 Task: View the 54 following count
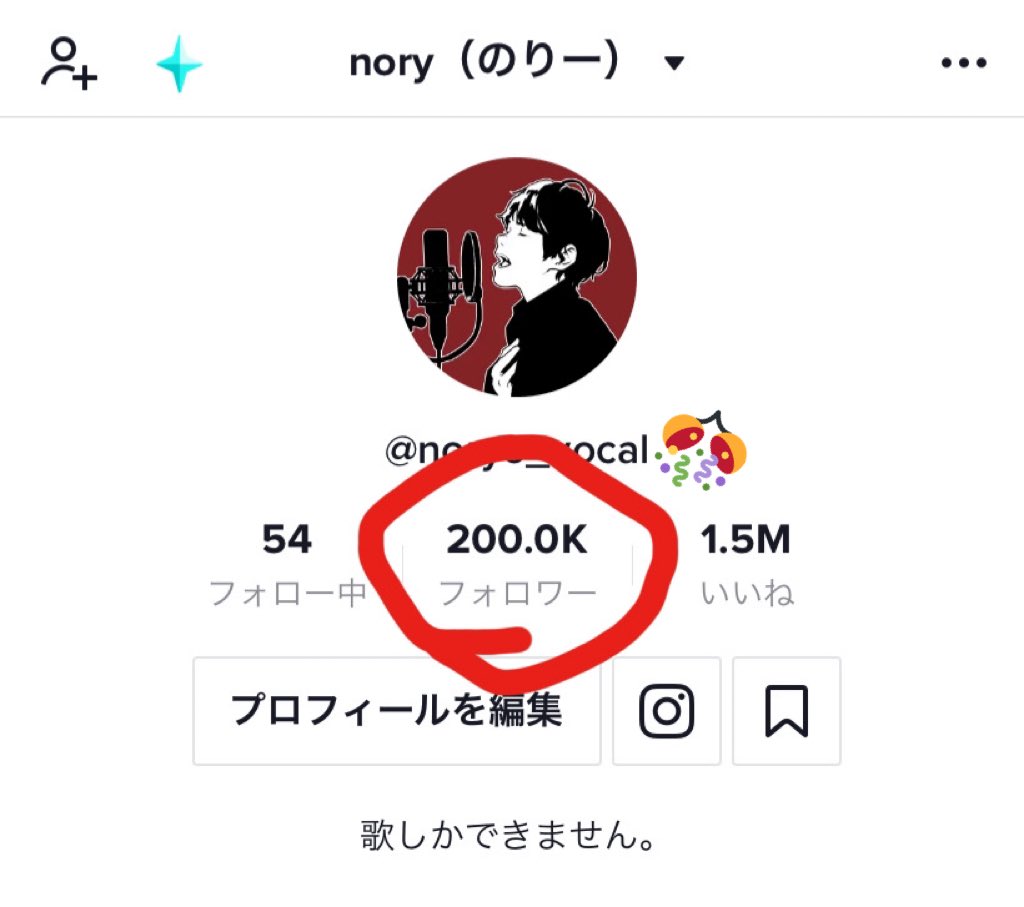287,539
